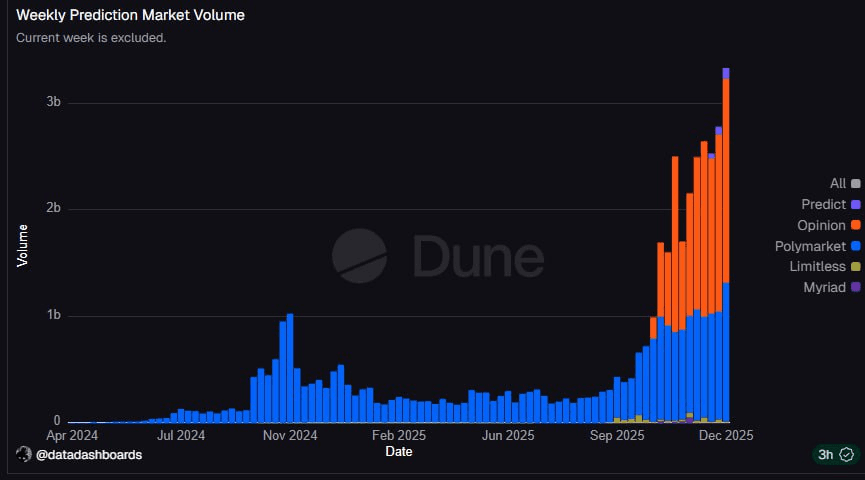Image resolution: width=865 pixels, height=480 pixels.
Task: Select the tallest orange bar segment
Action: tap(726, 180)
